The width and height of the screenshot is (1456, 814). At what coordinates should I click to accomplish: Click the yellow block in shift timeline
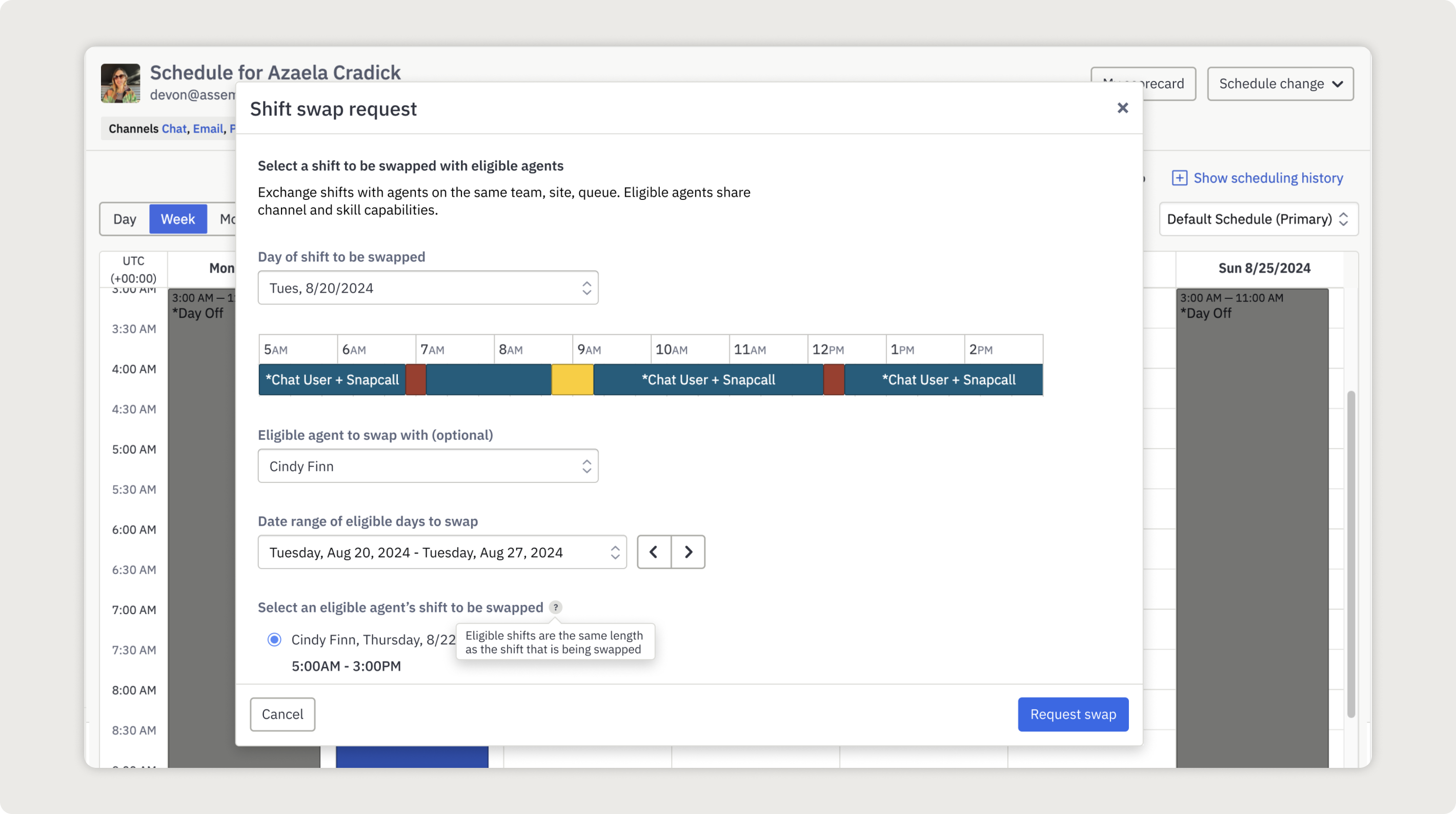tap(572, 379)
